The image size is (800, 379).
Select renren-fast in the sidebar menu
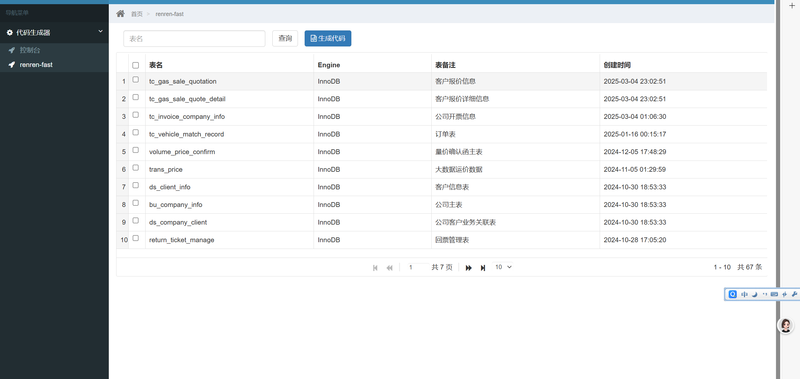pos(36,65)
